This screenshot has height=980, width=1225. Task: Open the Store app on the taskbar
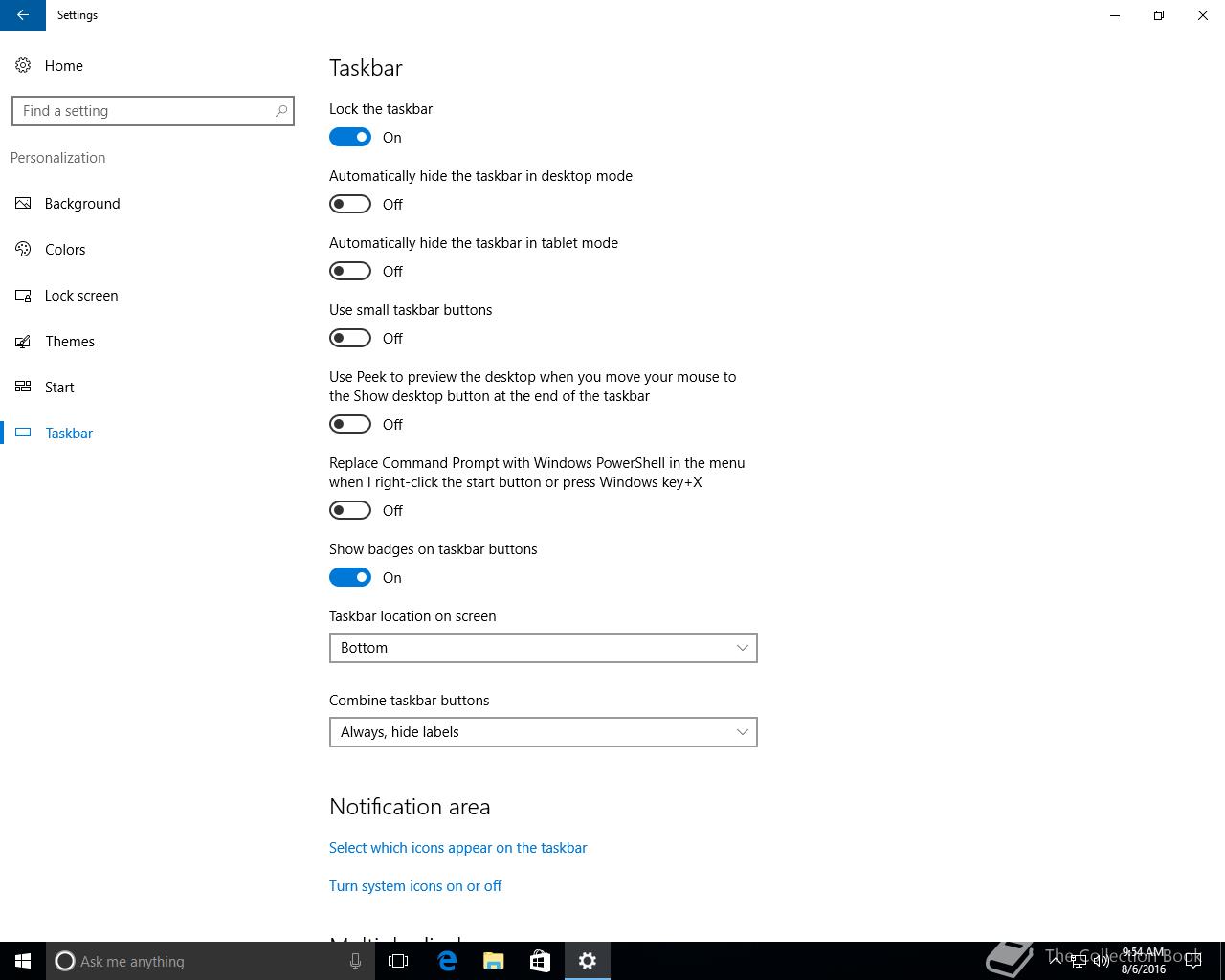[540, 961]
